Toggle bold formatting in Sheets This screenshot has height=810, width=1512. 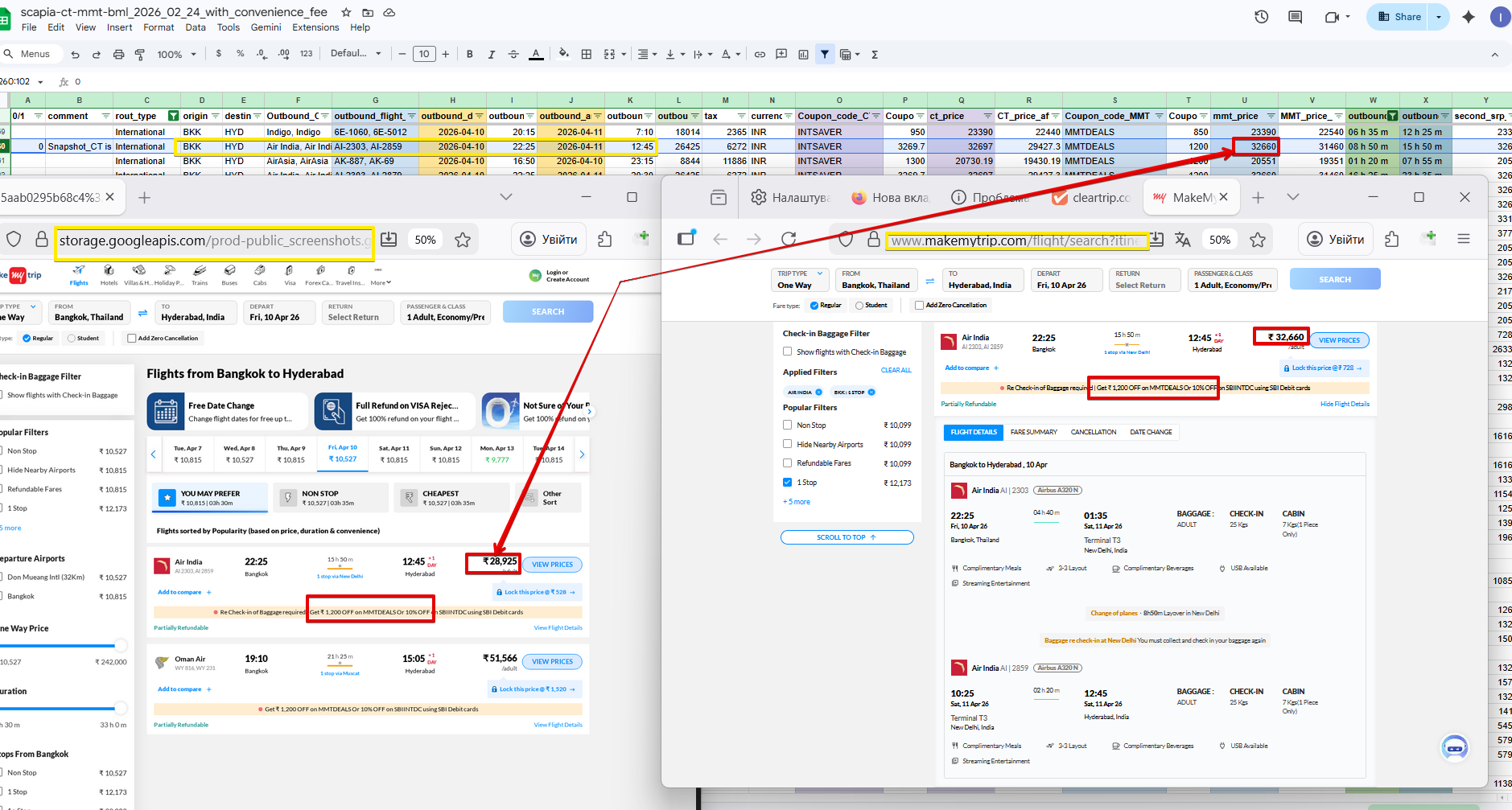point(470,54)
